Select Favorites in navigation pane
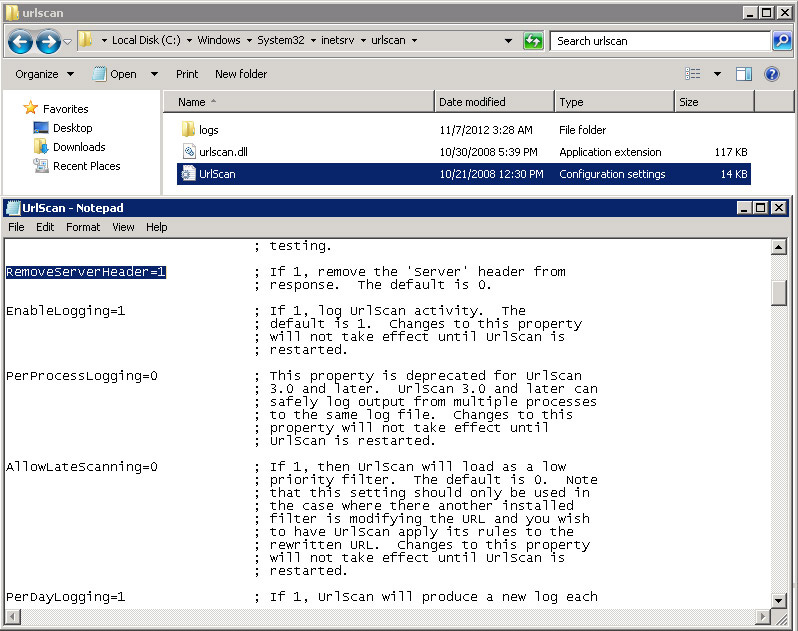Image resolution: width=798 pixels, height=631 pixels. point(65,109)
